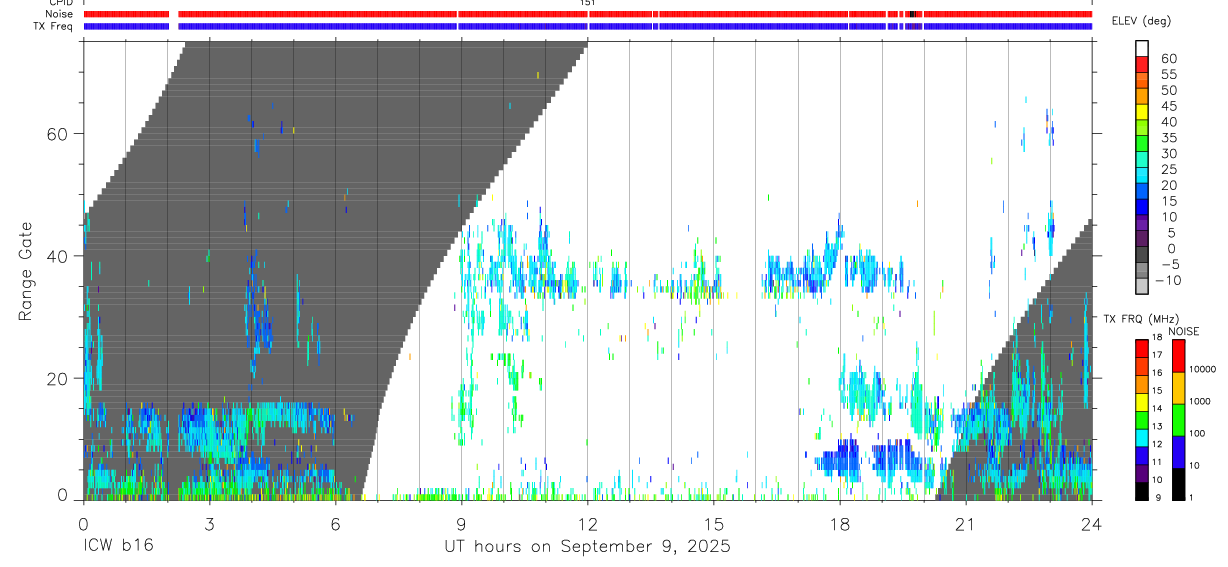Click the red segment of TX FRQ bar
The image size is (1228, 567).
[1142, 346]
